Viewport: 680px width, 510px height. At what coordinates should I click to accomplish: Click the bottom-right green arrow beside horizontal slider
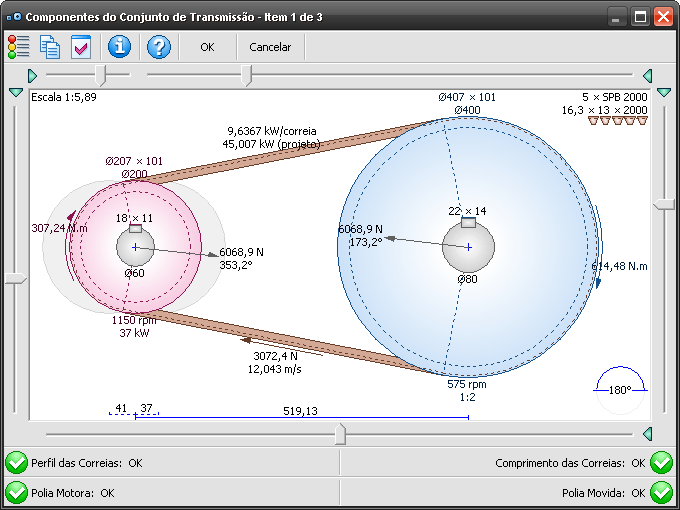coord(647,434)
